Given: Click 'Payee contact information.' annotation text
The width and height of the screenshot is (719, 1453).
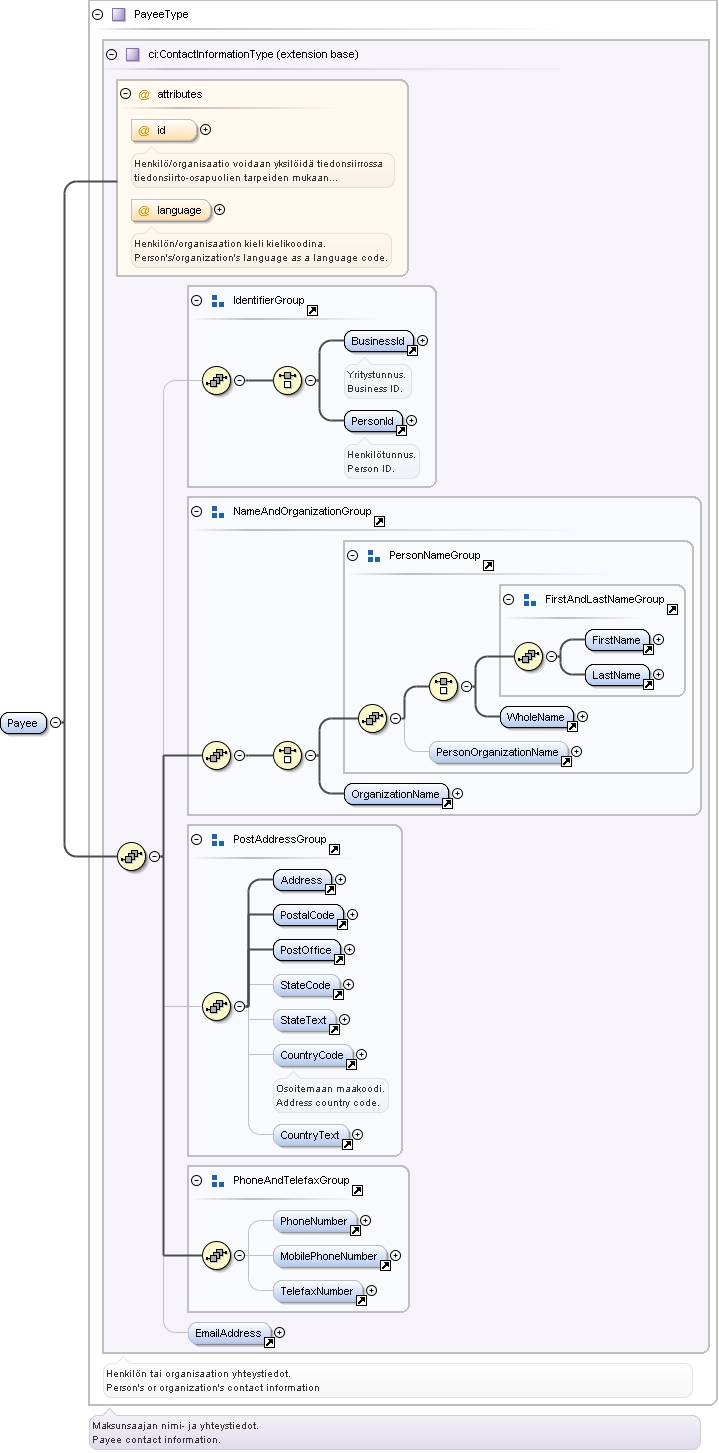Looking at the screenshot, I should coord(156,1440).
